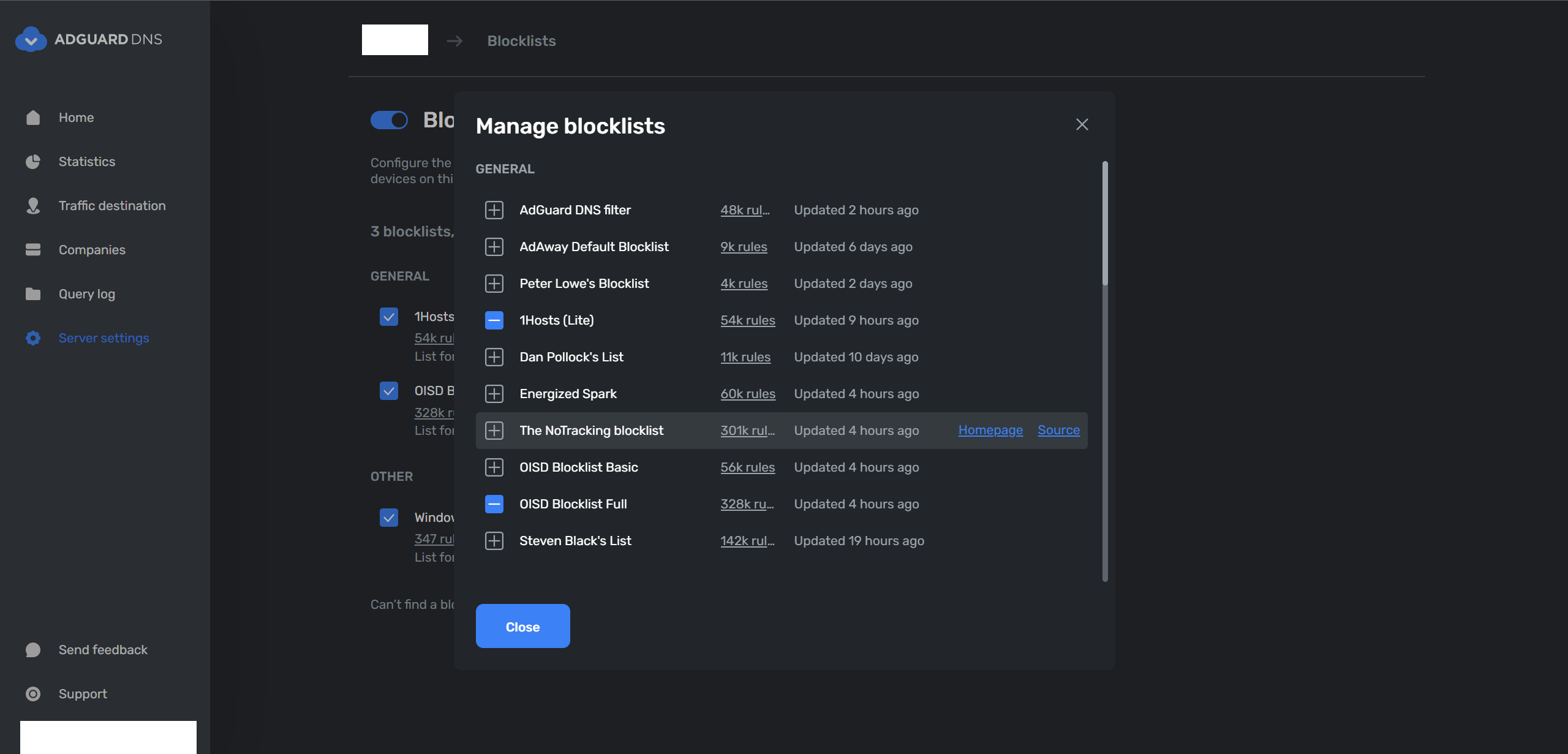Click the AdGuard DNS logo
Image resolution: width=1568 pixels, height=754 pixels.
coord(89,39)
